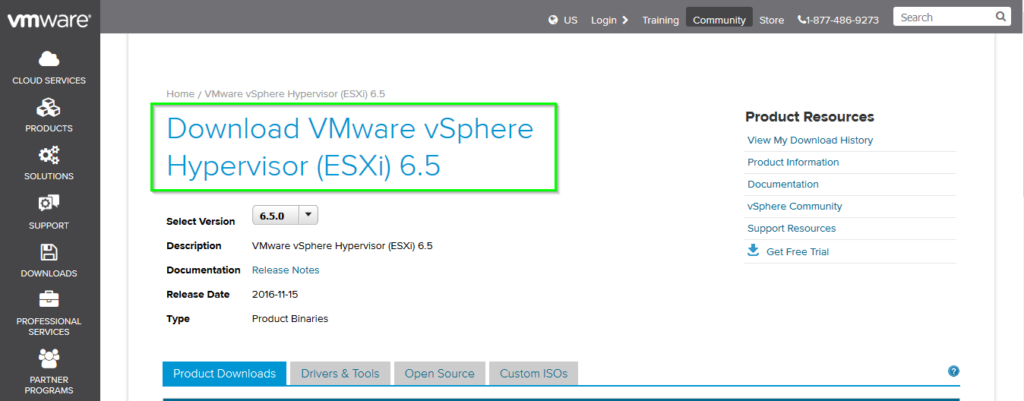
Task: Open Downloads floppy disk icon
Action: pos(49,252)
